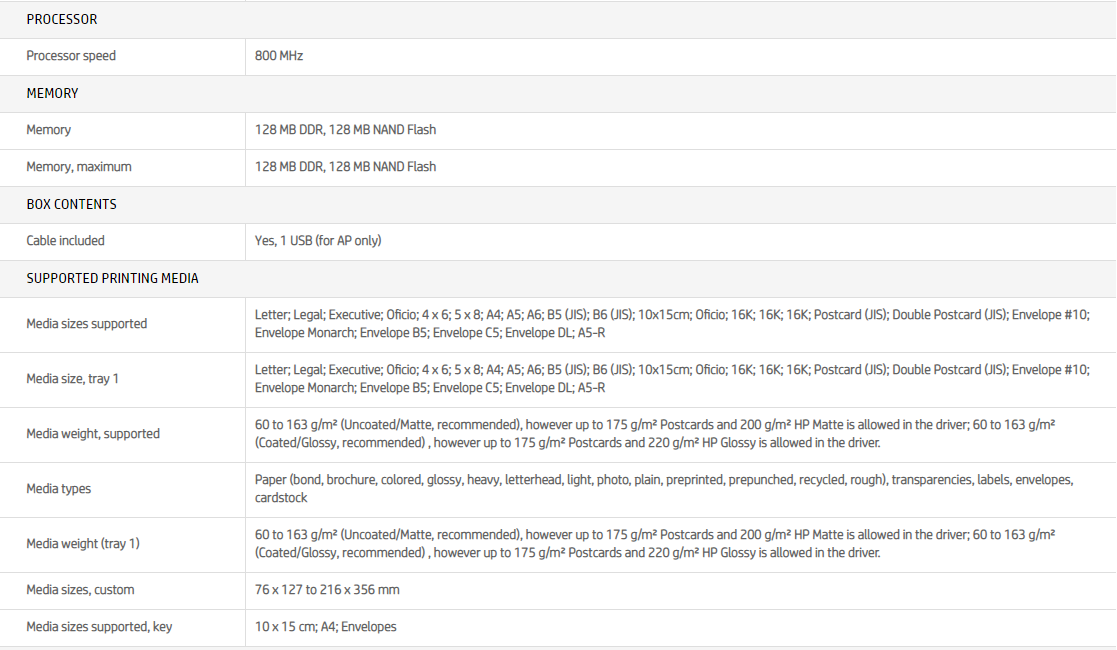Click the 76 x 127 to 216 x 356 mm value

click(x=327, y=590)
